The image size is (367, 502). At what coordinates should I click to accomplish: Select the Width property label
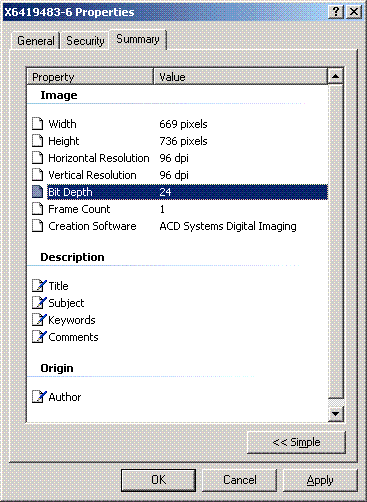point(62,124)
